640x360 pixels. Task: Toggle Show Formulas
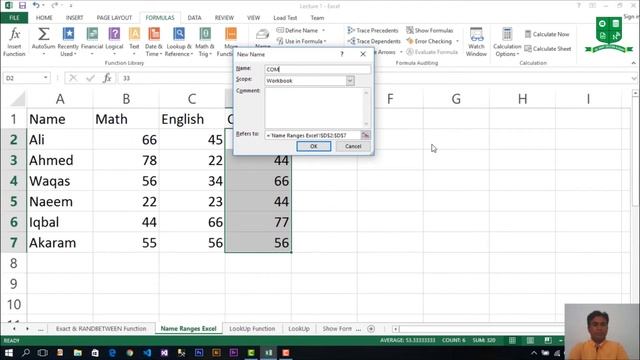point(430,31)
